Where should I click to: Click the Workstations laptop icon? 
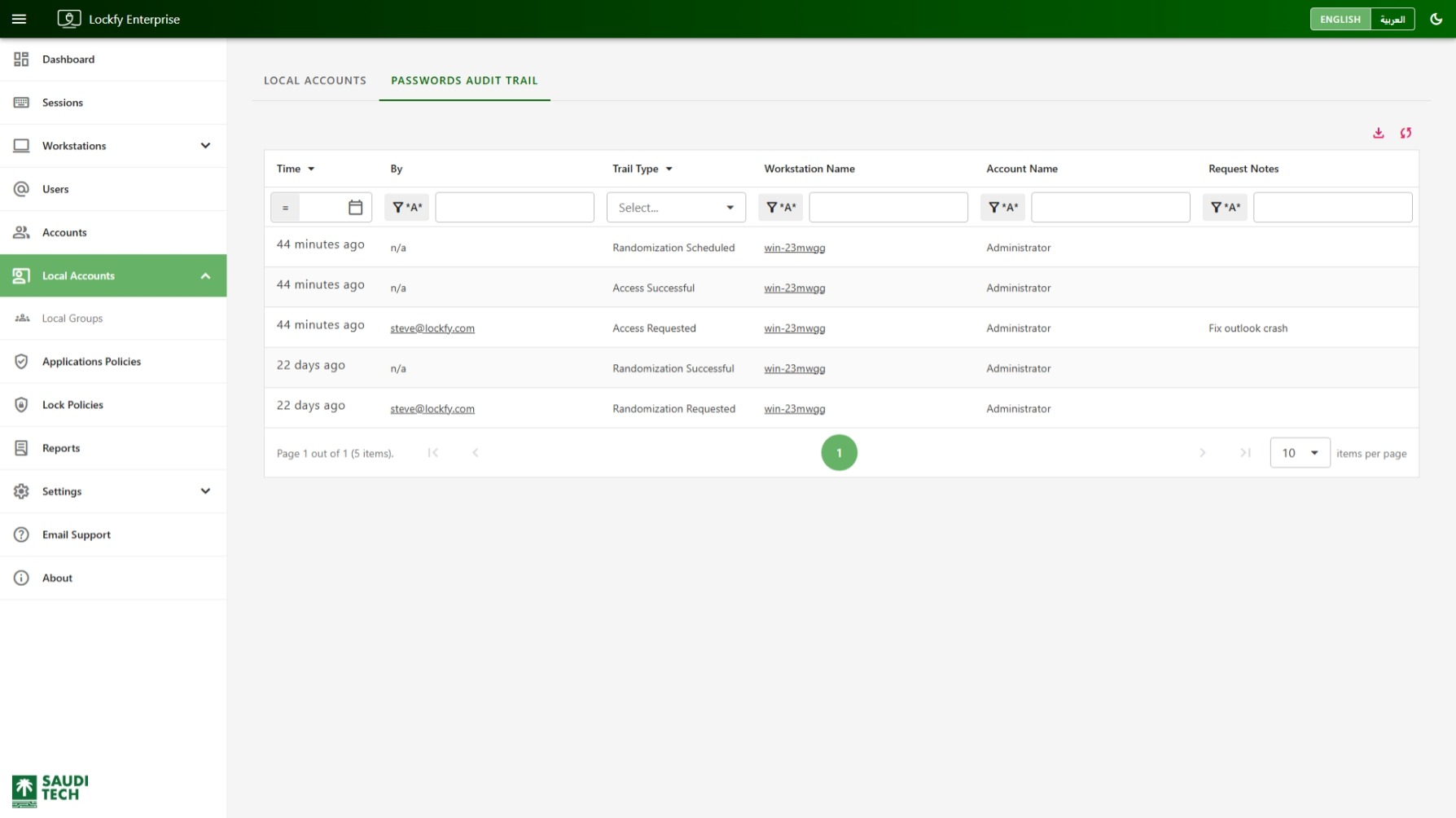pos(21,146)
